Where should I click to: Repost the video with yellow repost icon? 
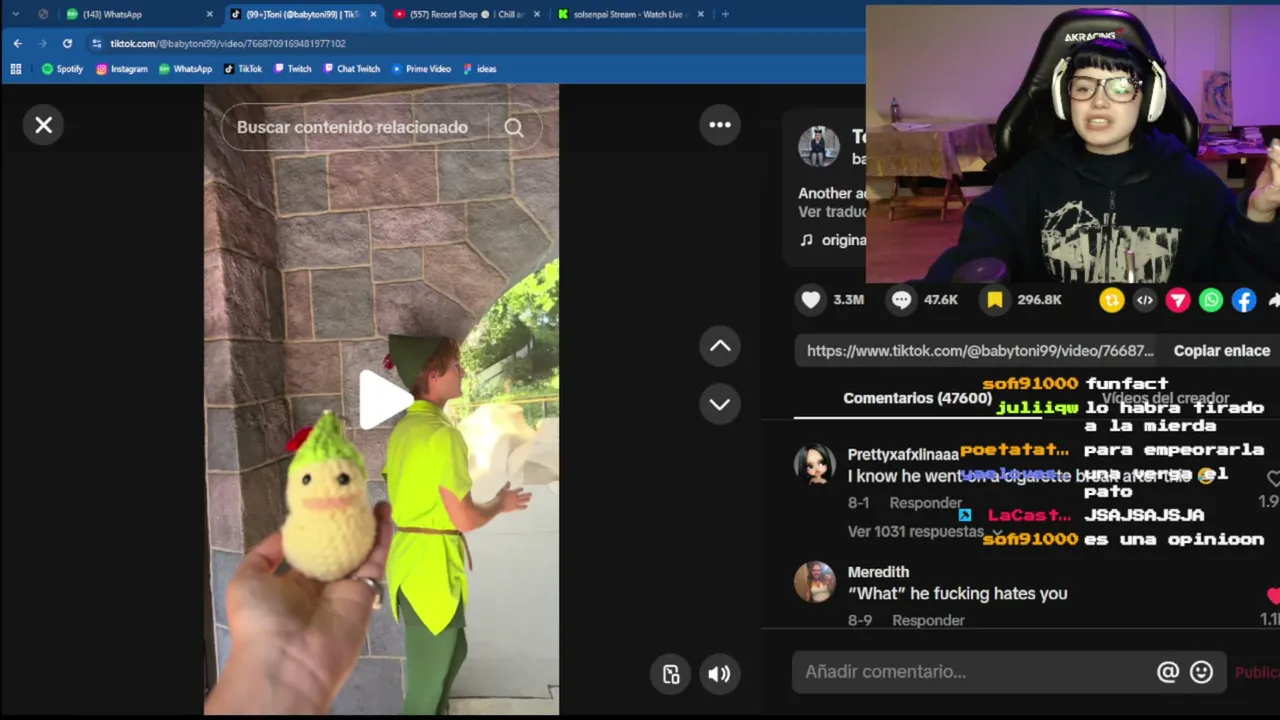(x=1112, y=300)
